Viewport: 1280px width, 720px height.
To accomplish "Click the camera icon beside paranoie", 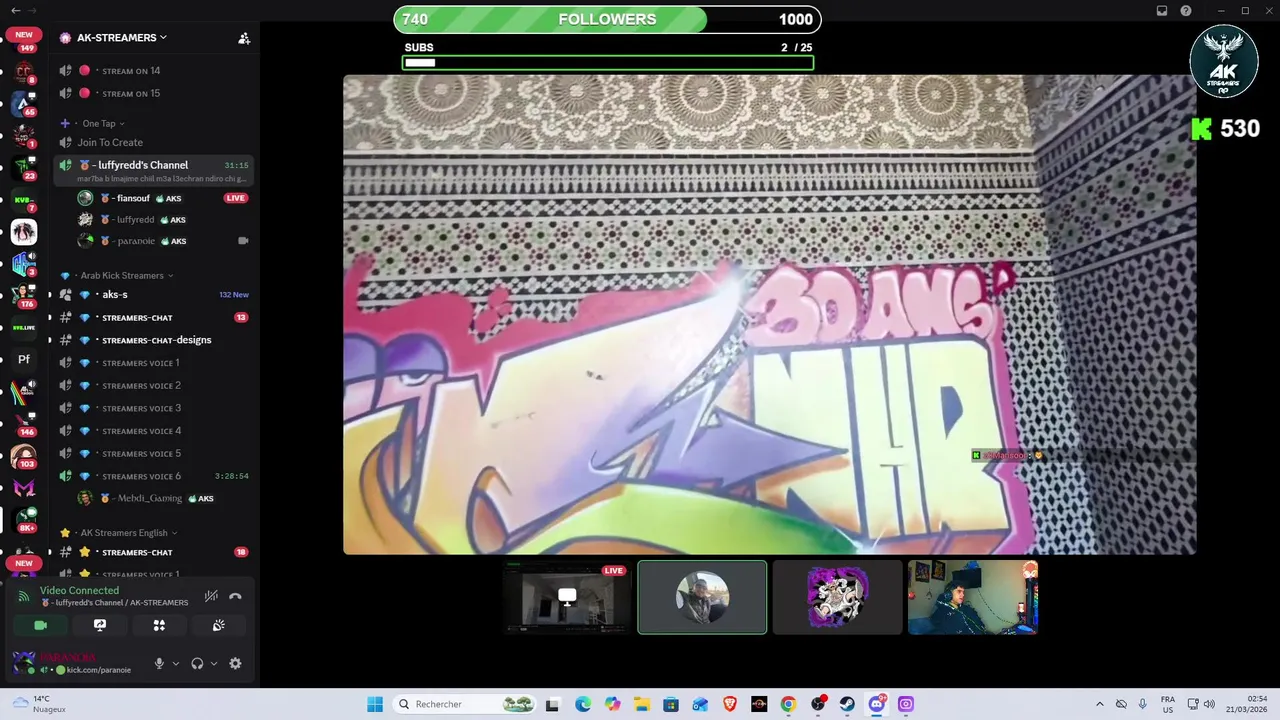I will tap(243, 241).
